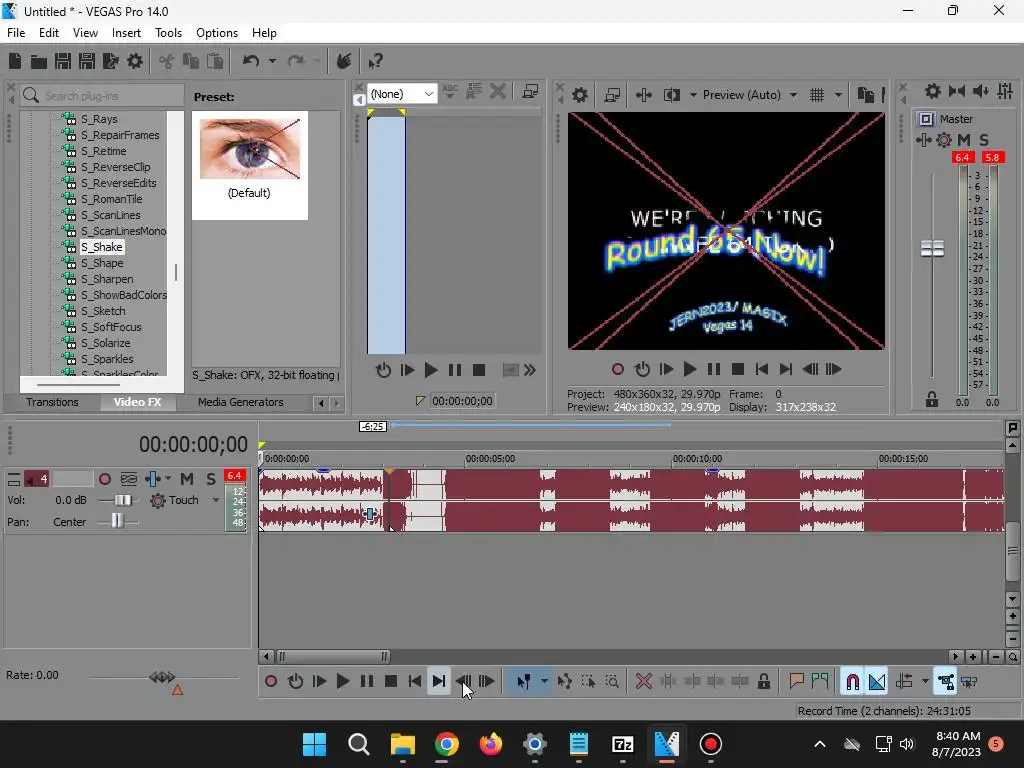Click timeline Play button in transport bar
Screen dimensions: 1024x768
coord(342,682)
